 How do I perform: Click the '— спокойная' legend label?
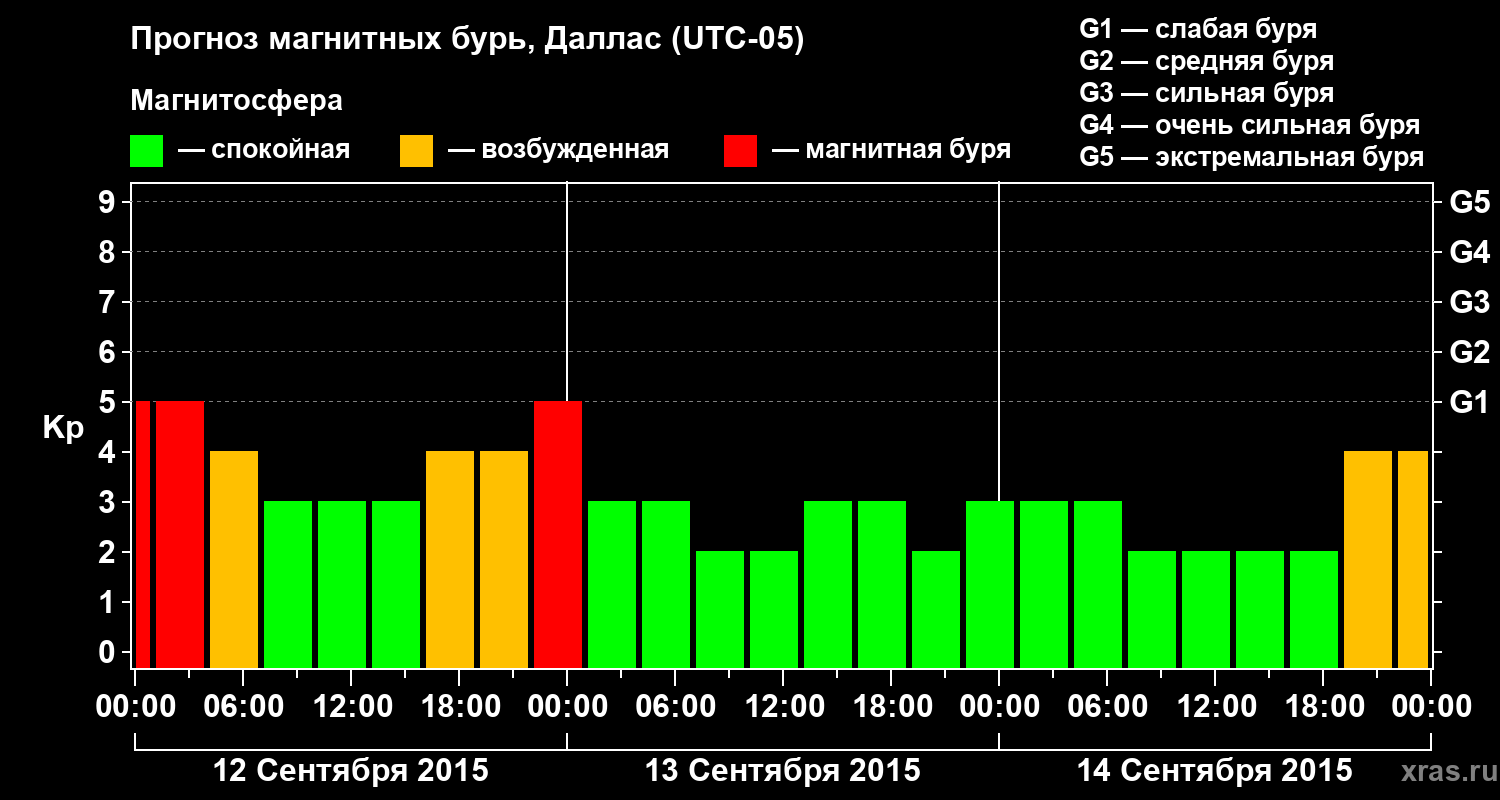(264, 151)
